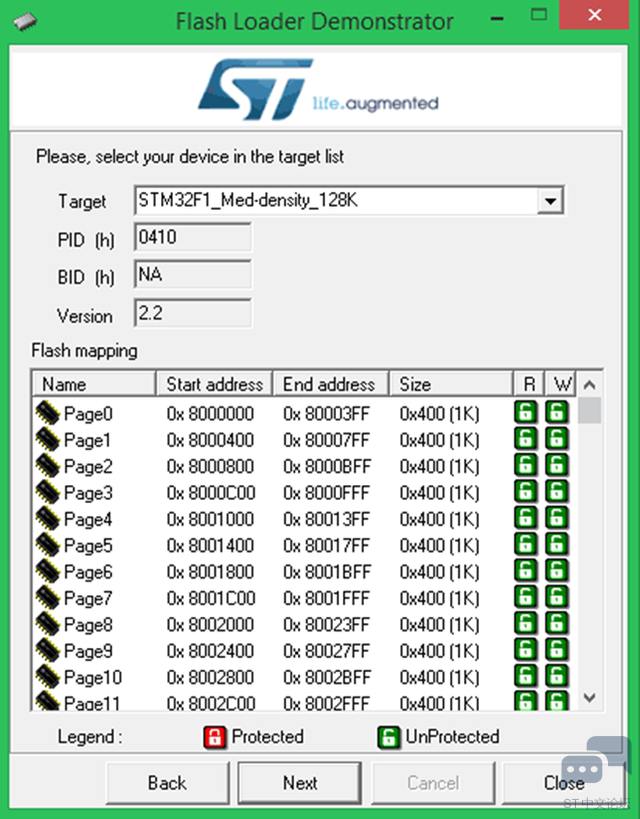640x819 pixels.
Task: Click Page9 write protection lock icon
Action: 557,649
